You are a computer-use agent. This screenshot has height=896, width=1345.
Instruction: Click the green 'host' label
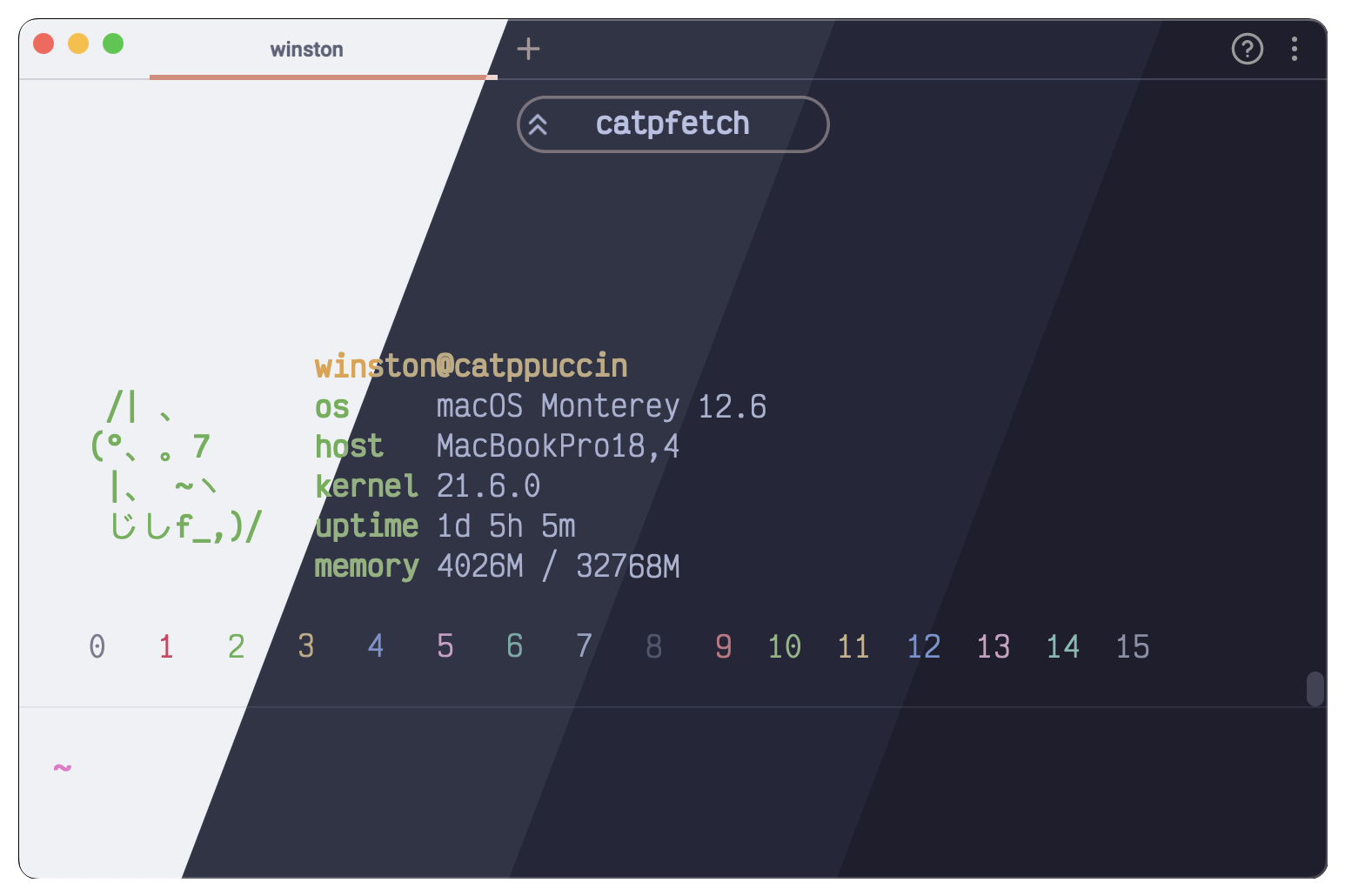(x=349, y=446)
